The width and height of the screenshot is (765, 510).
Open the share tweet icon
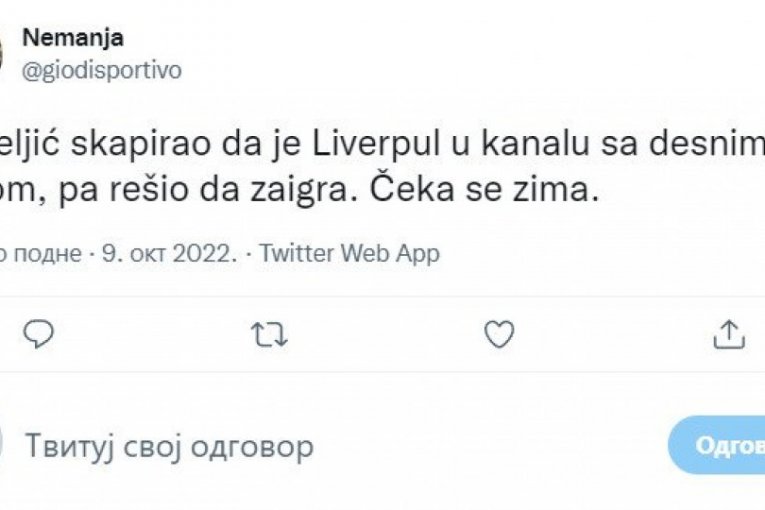click(x=729, y=335)
